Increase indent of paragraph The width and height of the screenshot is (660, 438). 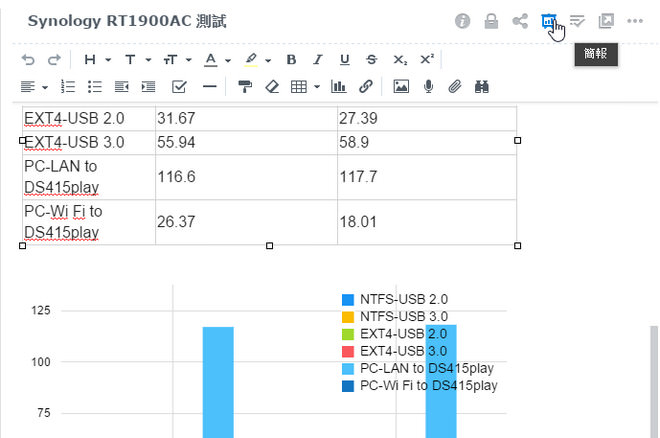[x=148, y=87]
